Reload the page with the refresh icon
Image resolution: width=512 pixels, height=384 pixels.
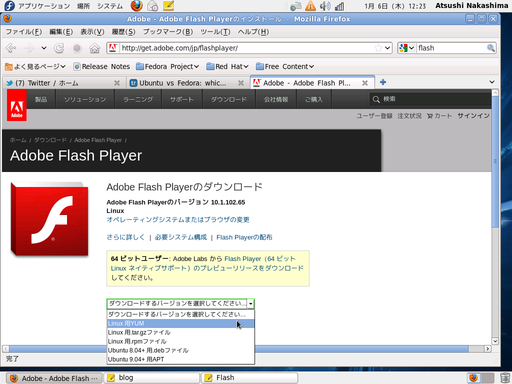59,48
